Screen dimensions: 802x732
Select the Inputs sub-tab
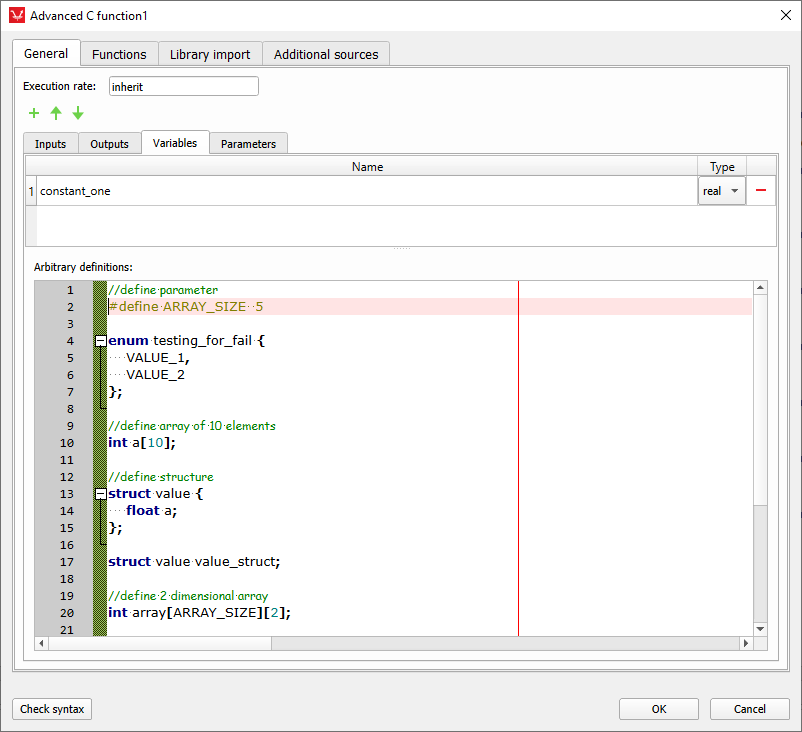tap(50, 144)
